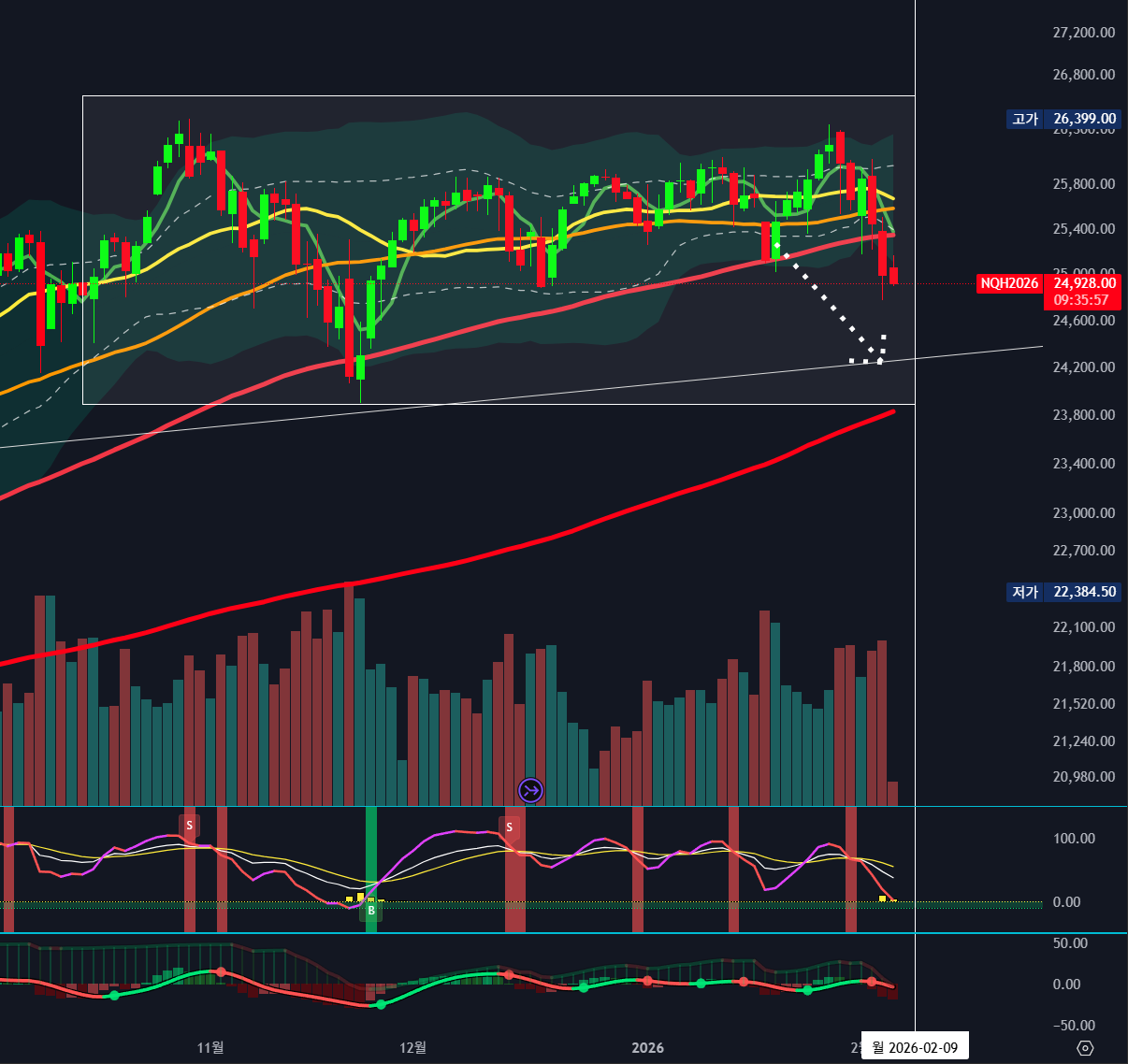Viewport: 1128px width, 1064px height.
Task: Grab the cyan divider between the two oscillator panes
Action: pos(561,933)
